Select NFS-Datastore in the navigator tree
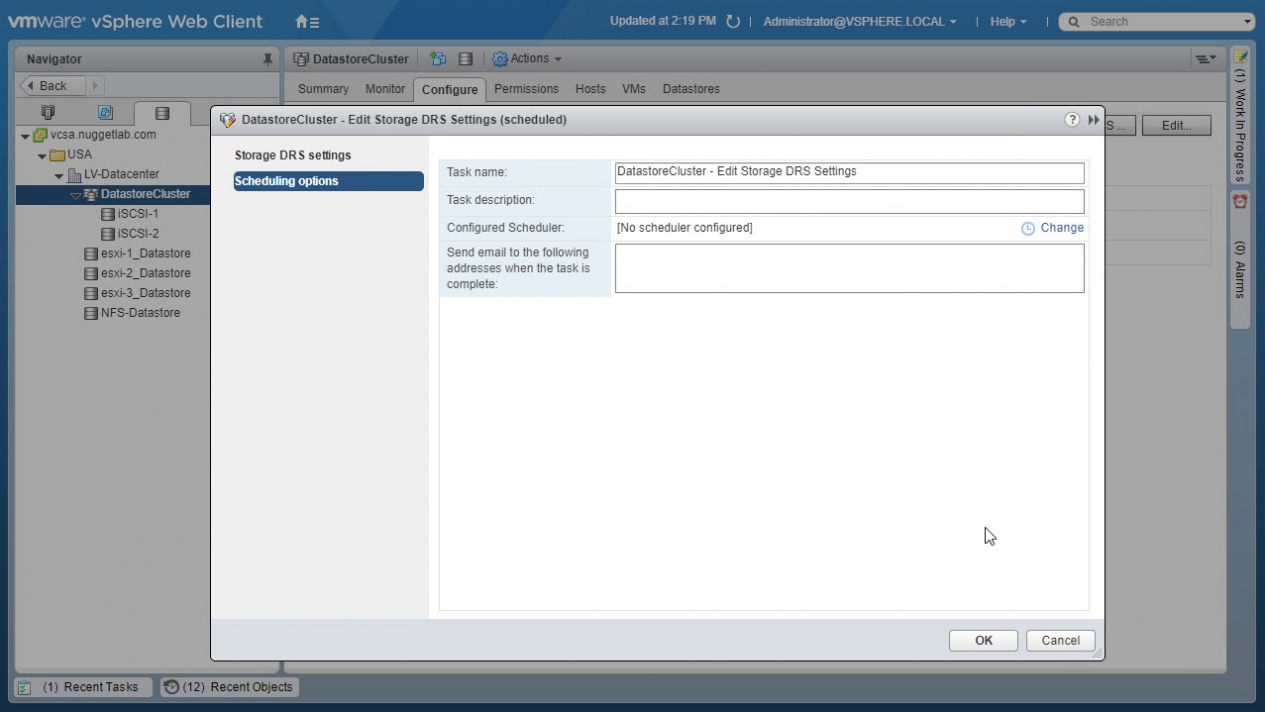Viewport: 1265px width, 712px height. (x=140, y=313)
